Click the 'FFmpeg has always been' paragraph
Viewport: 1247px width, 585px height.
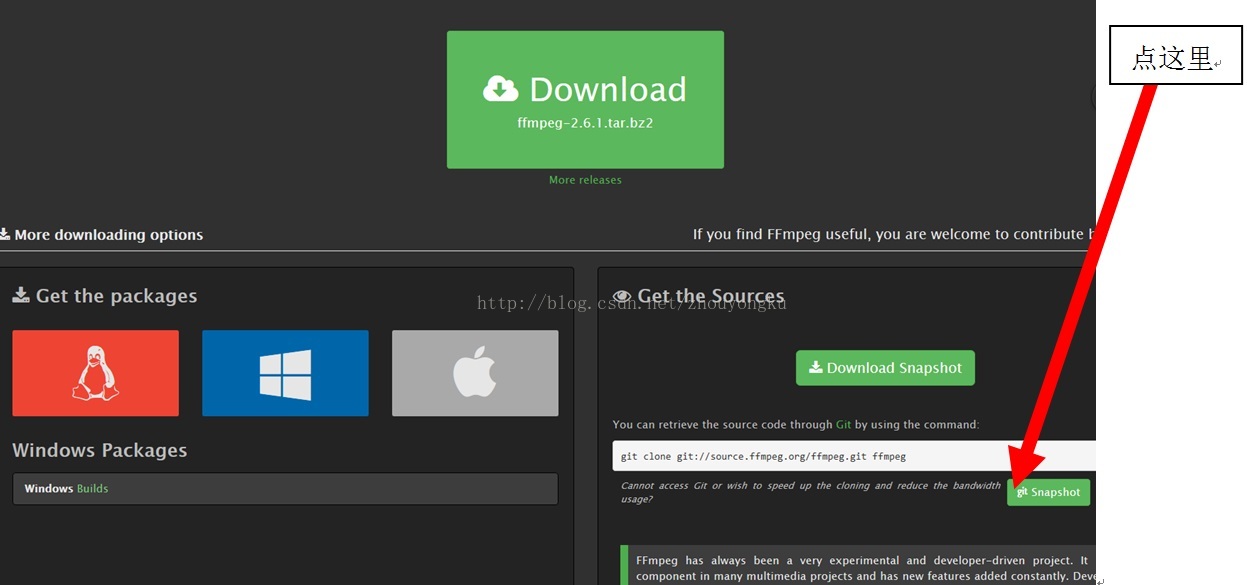(x=861, y=568)
